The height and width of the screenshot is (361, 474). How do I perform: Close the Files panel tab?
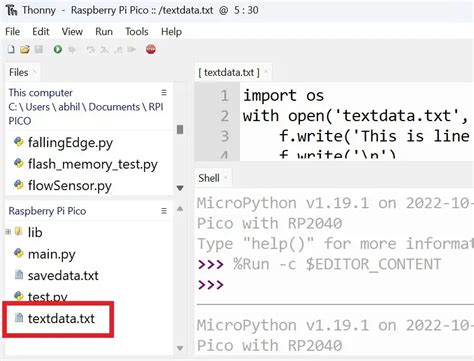pyautogui.click(x=35, y=71)
